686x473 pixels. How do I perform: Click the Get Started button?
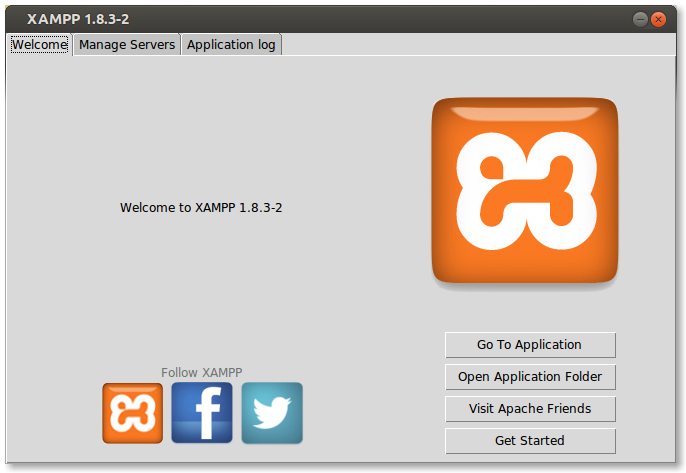530,441
